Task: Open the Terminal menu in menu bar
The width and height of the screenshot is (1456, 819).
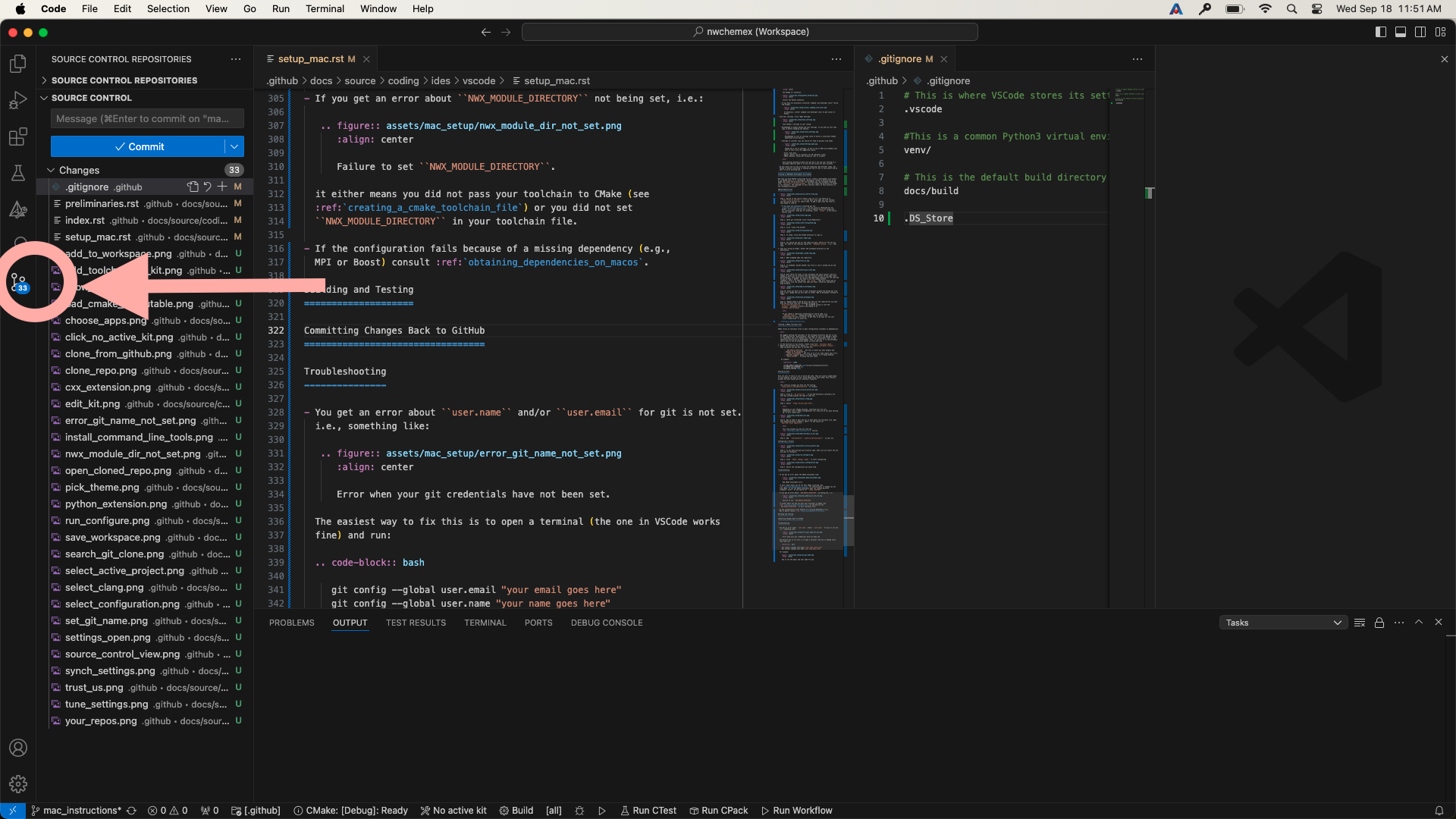Action: pyautogui.click(x=325, y=9)
